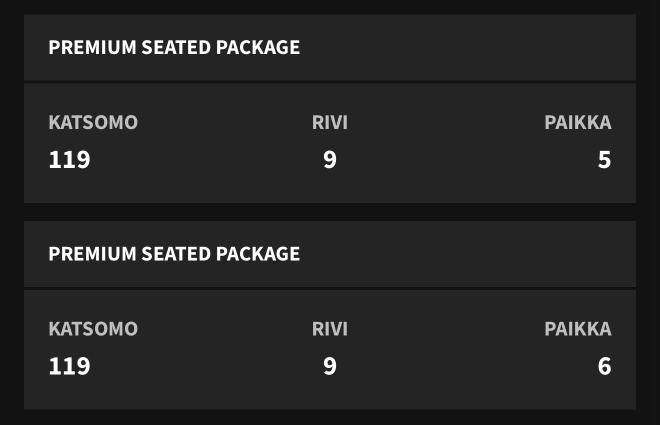Click the word SEATED in the top header
This screenshot has width=660, height=425.
pos(176,48)
